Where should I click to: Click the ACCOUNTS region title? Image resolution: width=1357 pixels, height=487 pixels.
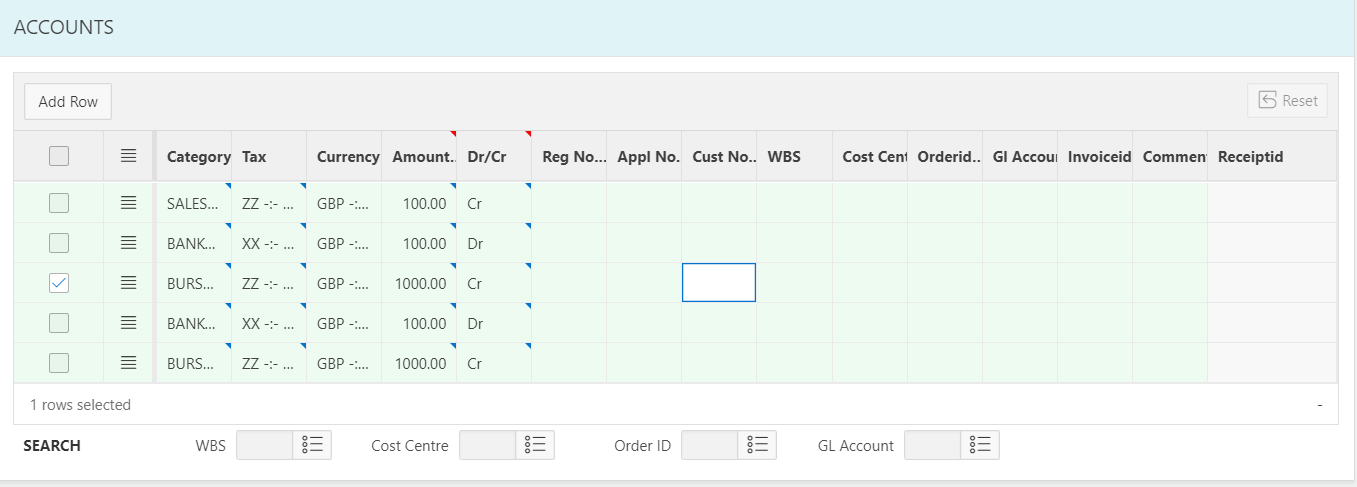click(x=63, y=27)
